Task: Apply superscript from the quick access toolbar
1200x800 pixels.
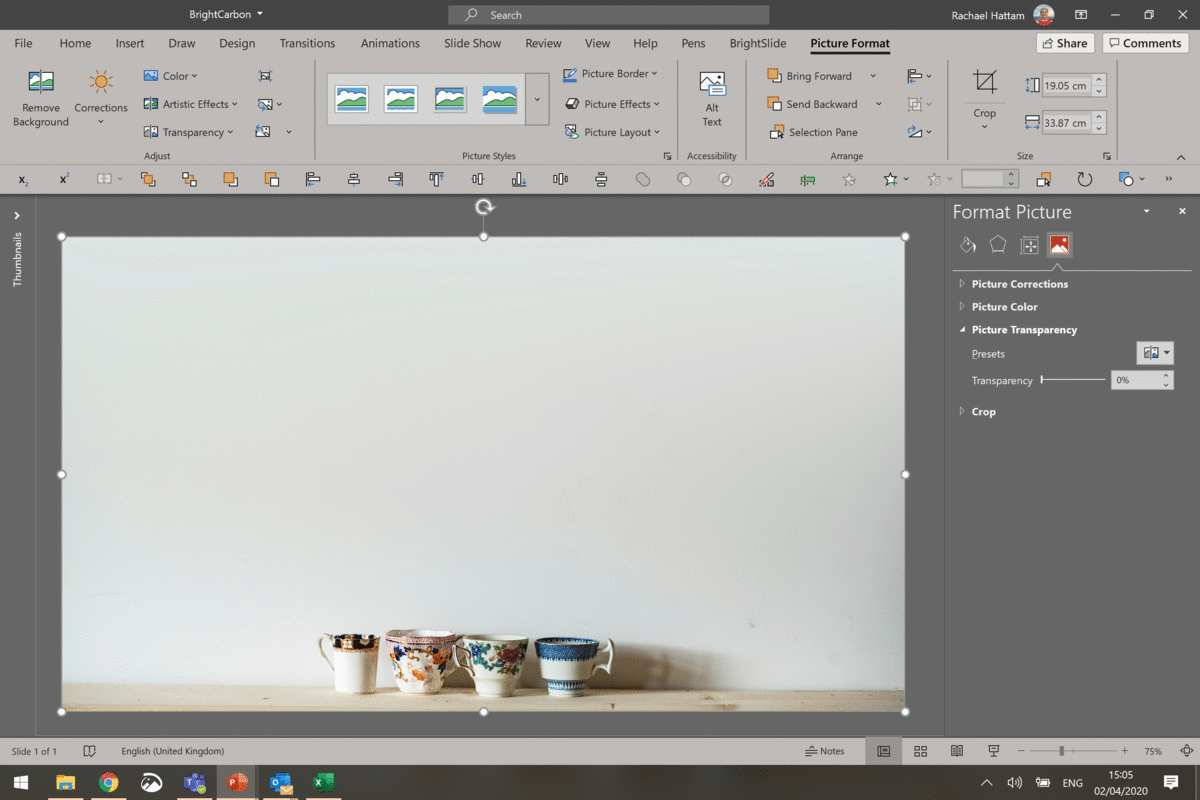Action: point(63,179)
